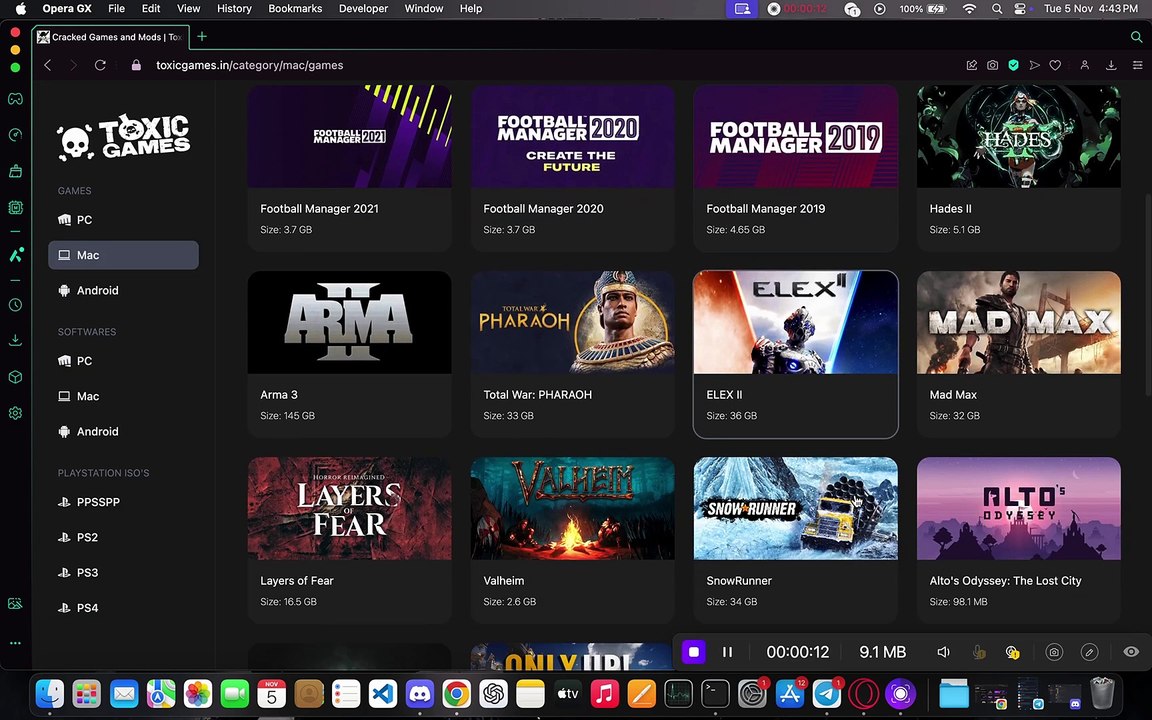
Task: Select Android under Softwares category
Action: coord(123,431)
